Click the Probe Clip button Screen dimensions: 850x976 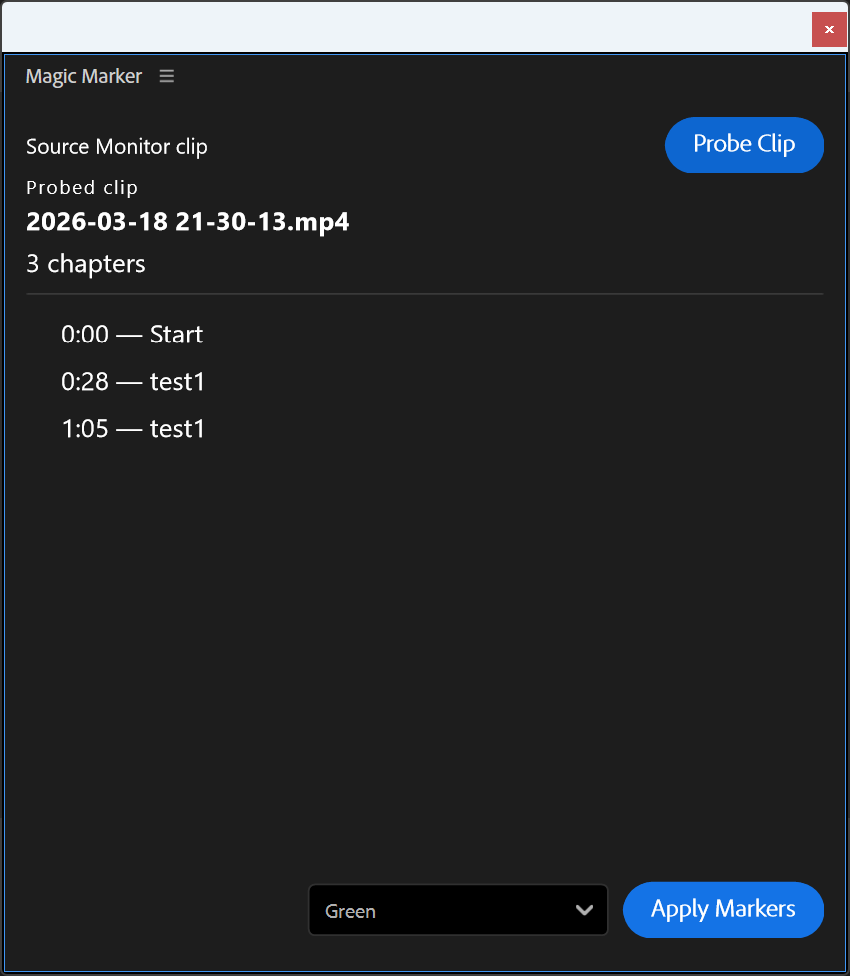[744, 145]
